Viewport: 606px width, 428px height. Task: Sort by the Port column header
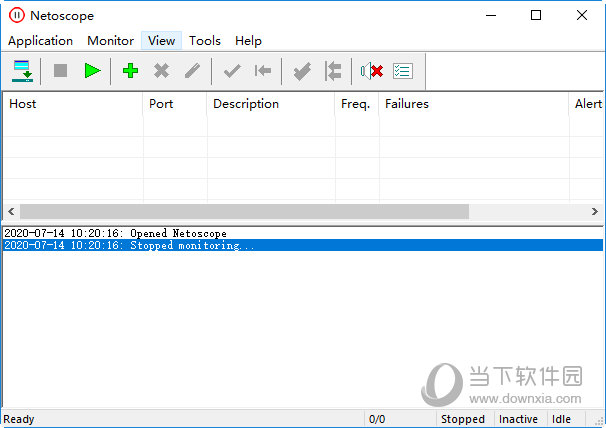(175, 104)
